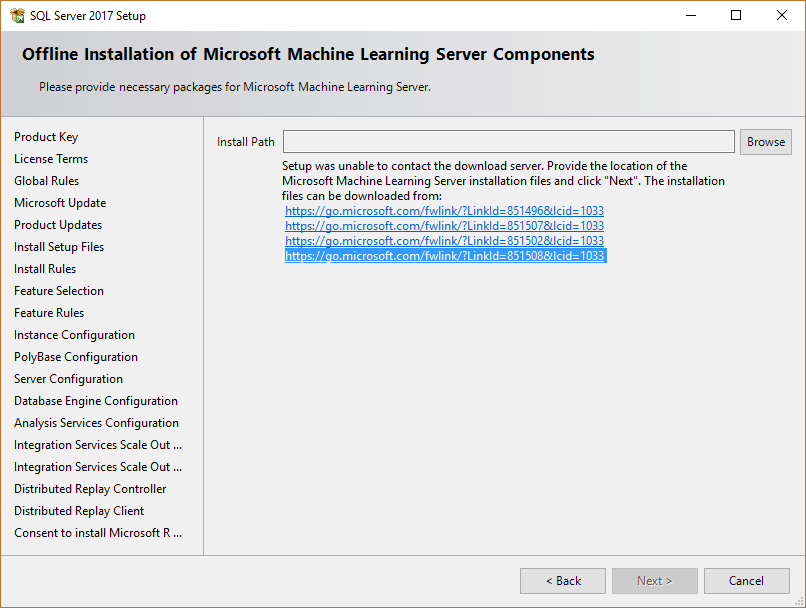Close the SQL Server 2017 Setup window
Screen dimensions: 806x608
click(782, 15)
